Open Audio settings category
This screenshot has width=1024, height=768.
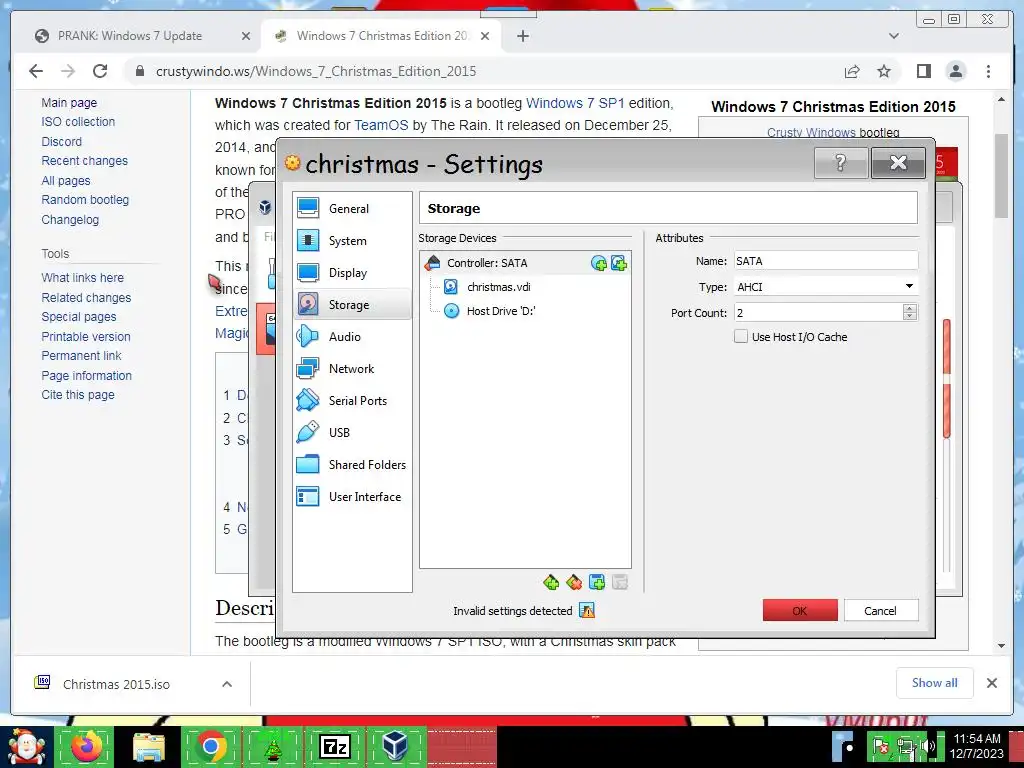(x=351, y=336)
